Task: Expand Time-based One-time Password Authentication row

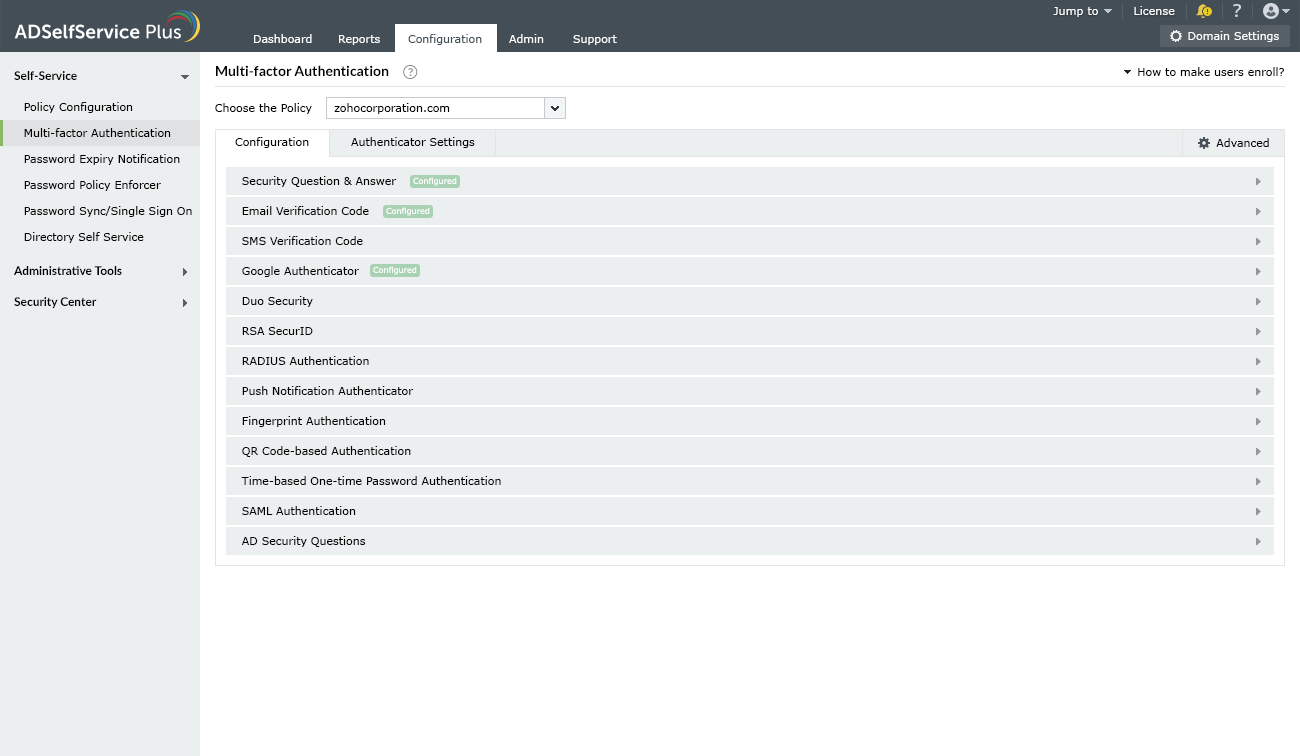Action: click(750, 481)
